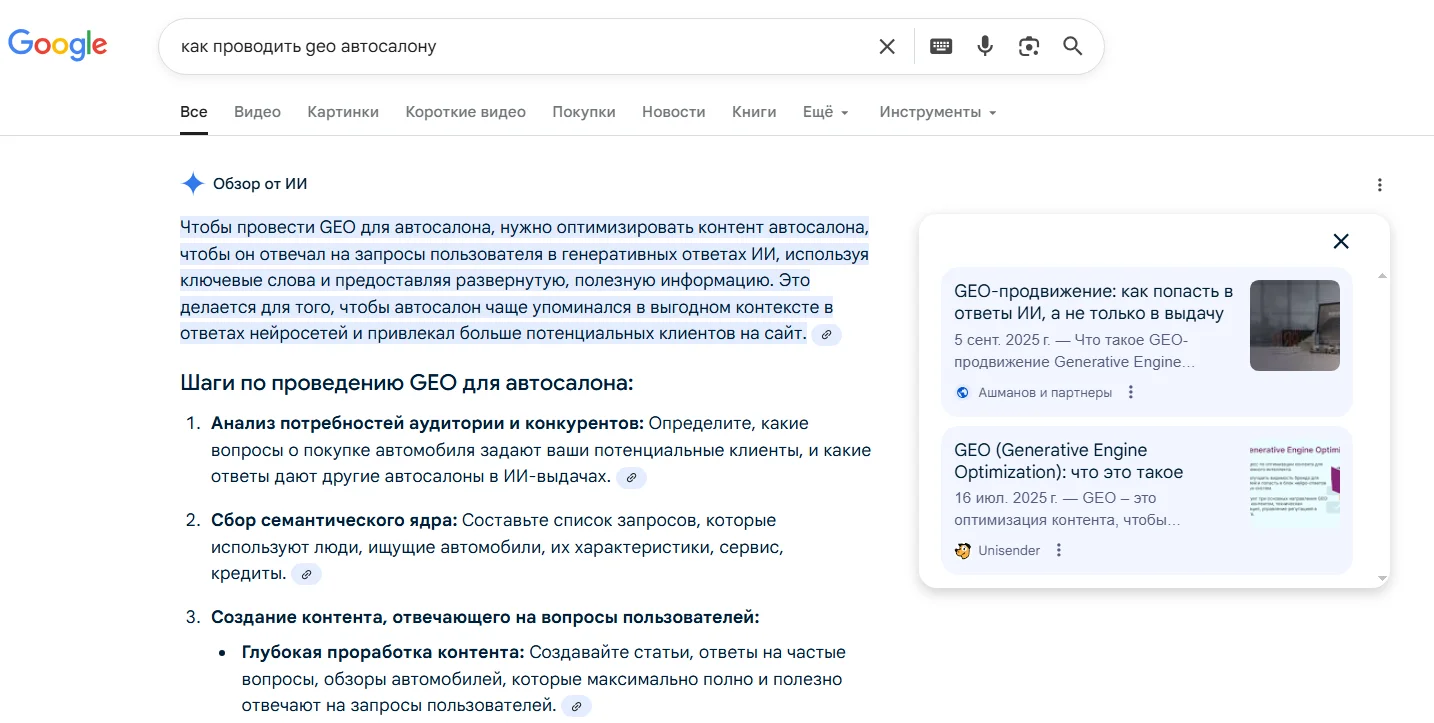1434x723 pixels.
Task: Close the sources panel
Action: tap(1341, 241)
